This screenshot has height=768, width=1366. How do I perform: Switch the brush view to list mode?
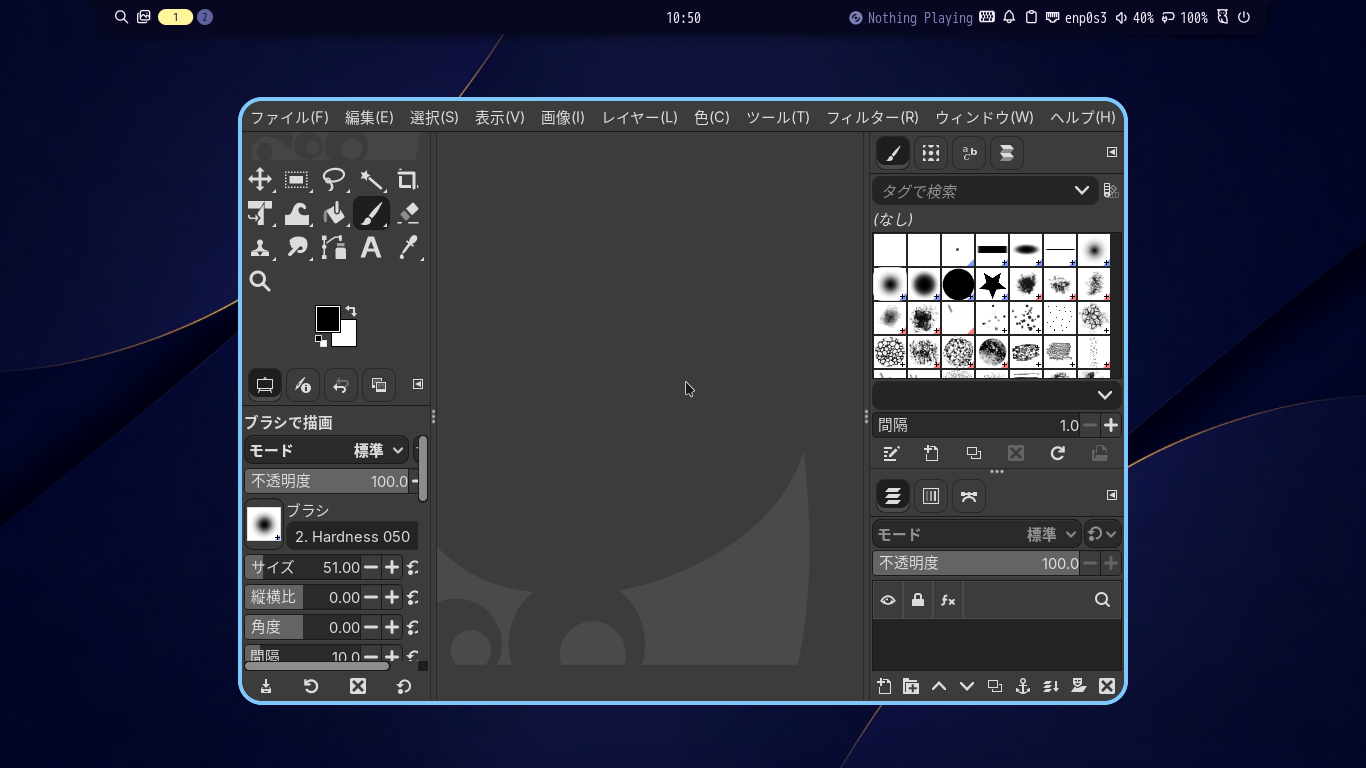pos(1110,190)
